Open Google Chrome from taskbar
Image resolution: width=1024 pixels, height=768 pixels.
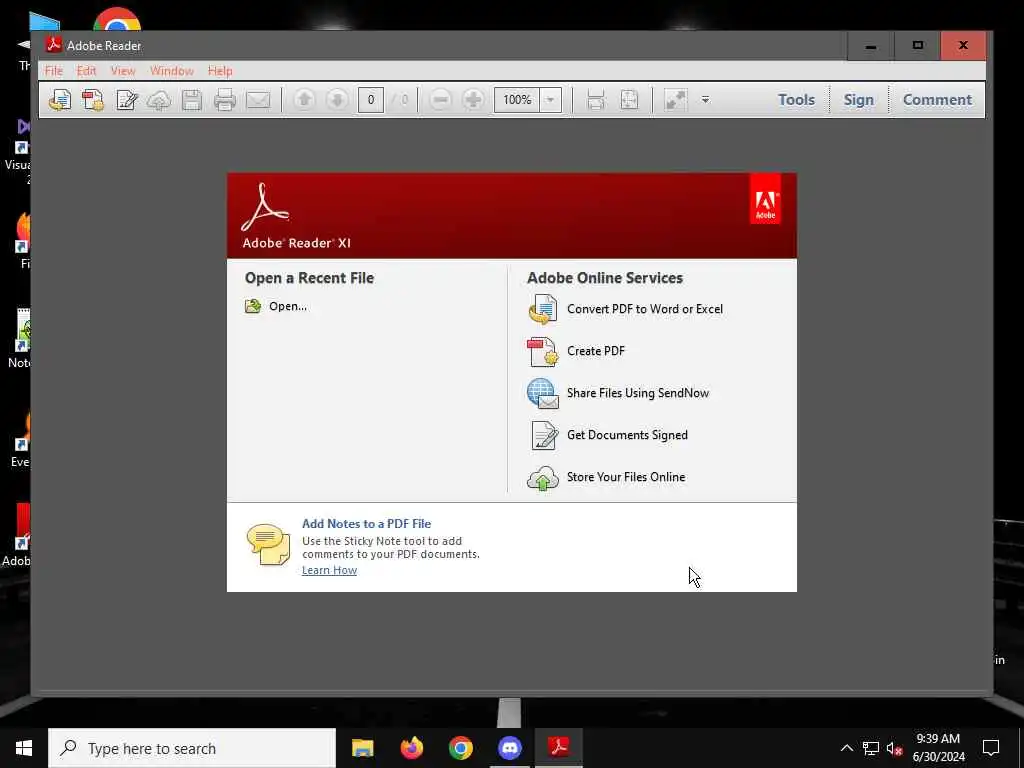(x=460, y=748)
